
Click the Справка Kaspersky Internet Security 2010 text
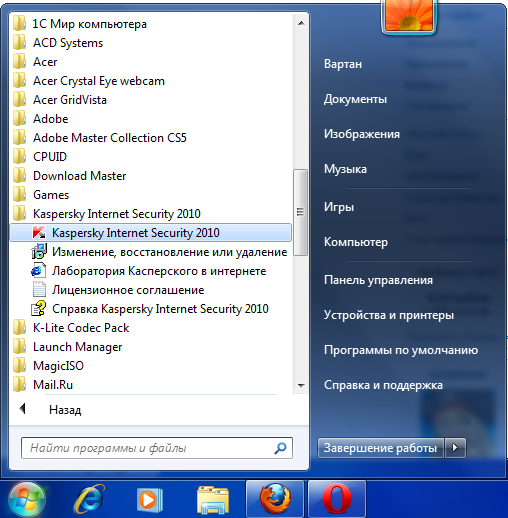tap(160, 309)
